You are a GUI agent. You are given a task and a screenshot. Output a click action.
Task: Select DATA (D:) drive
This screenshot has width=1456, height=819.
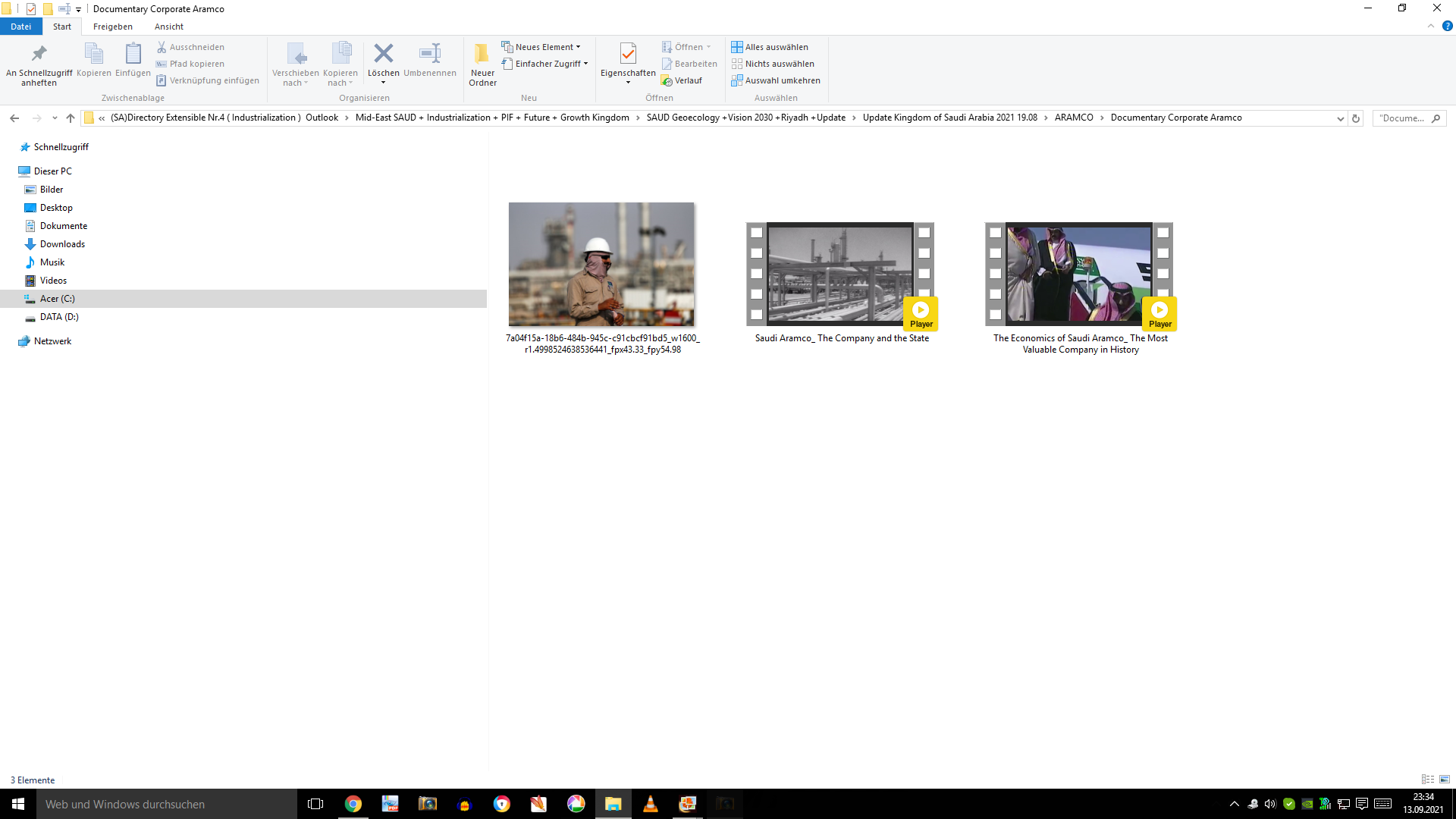coord(59,317)
